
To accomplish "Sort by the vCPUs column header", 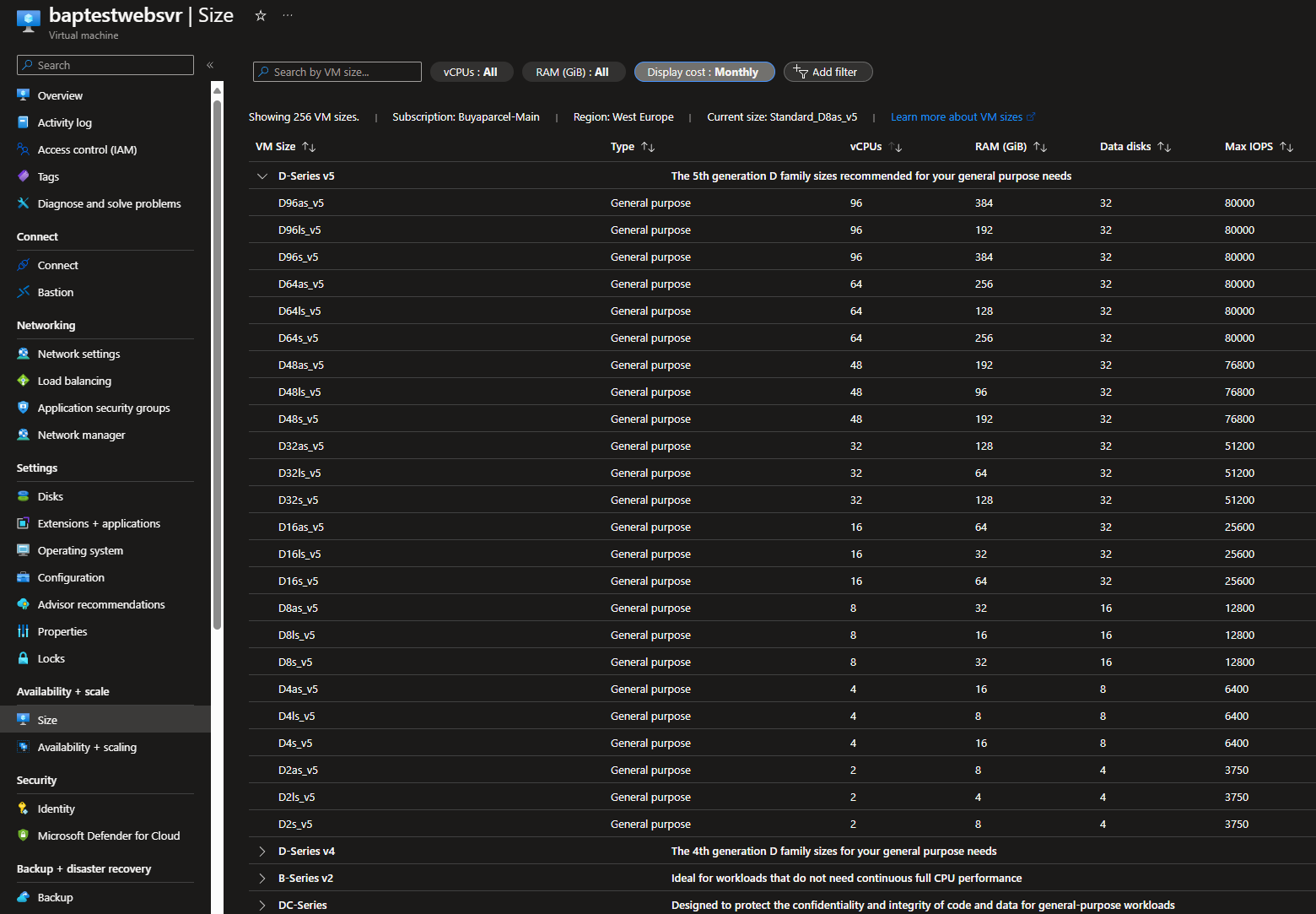I will 876,147.
